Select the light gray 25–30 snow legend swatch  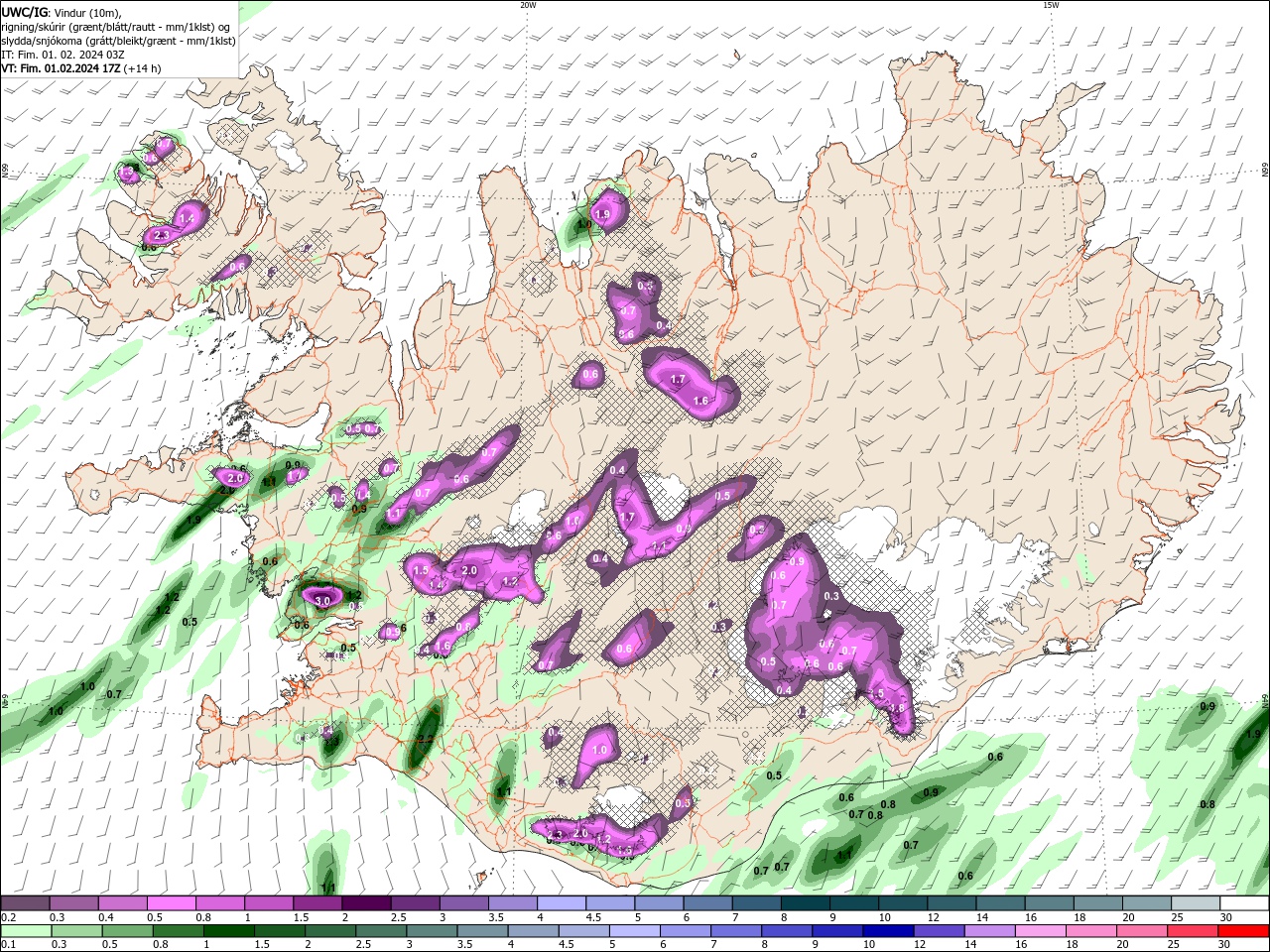[x=1195, y=902]
